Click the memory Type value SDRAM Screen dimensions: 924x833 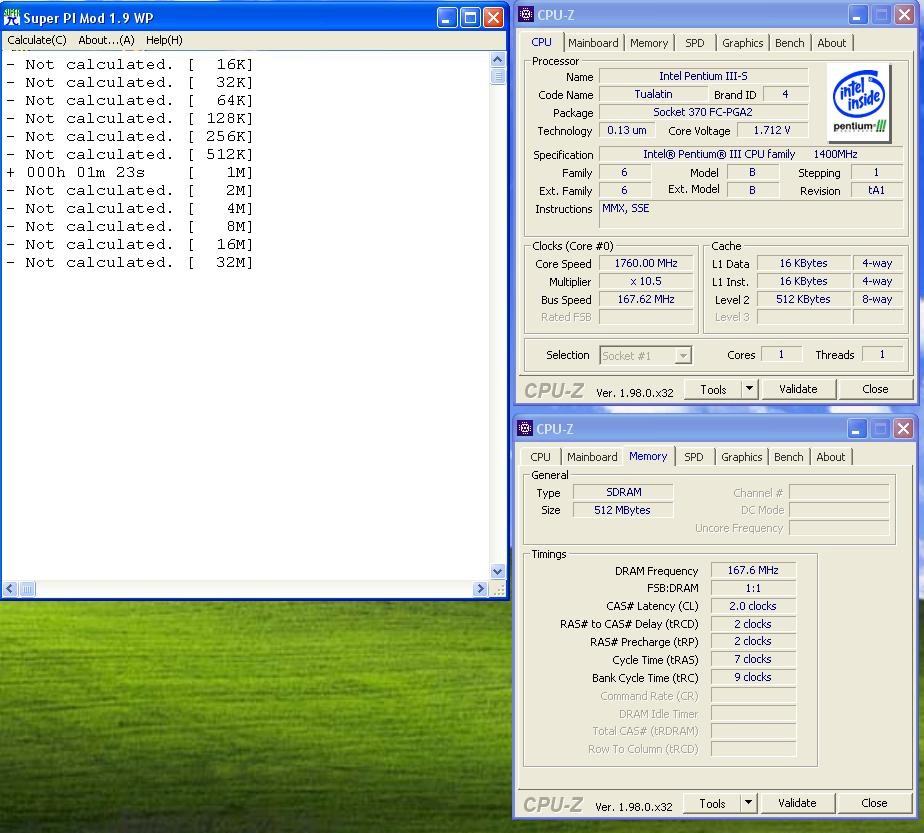click(x=623, y=492)
